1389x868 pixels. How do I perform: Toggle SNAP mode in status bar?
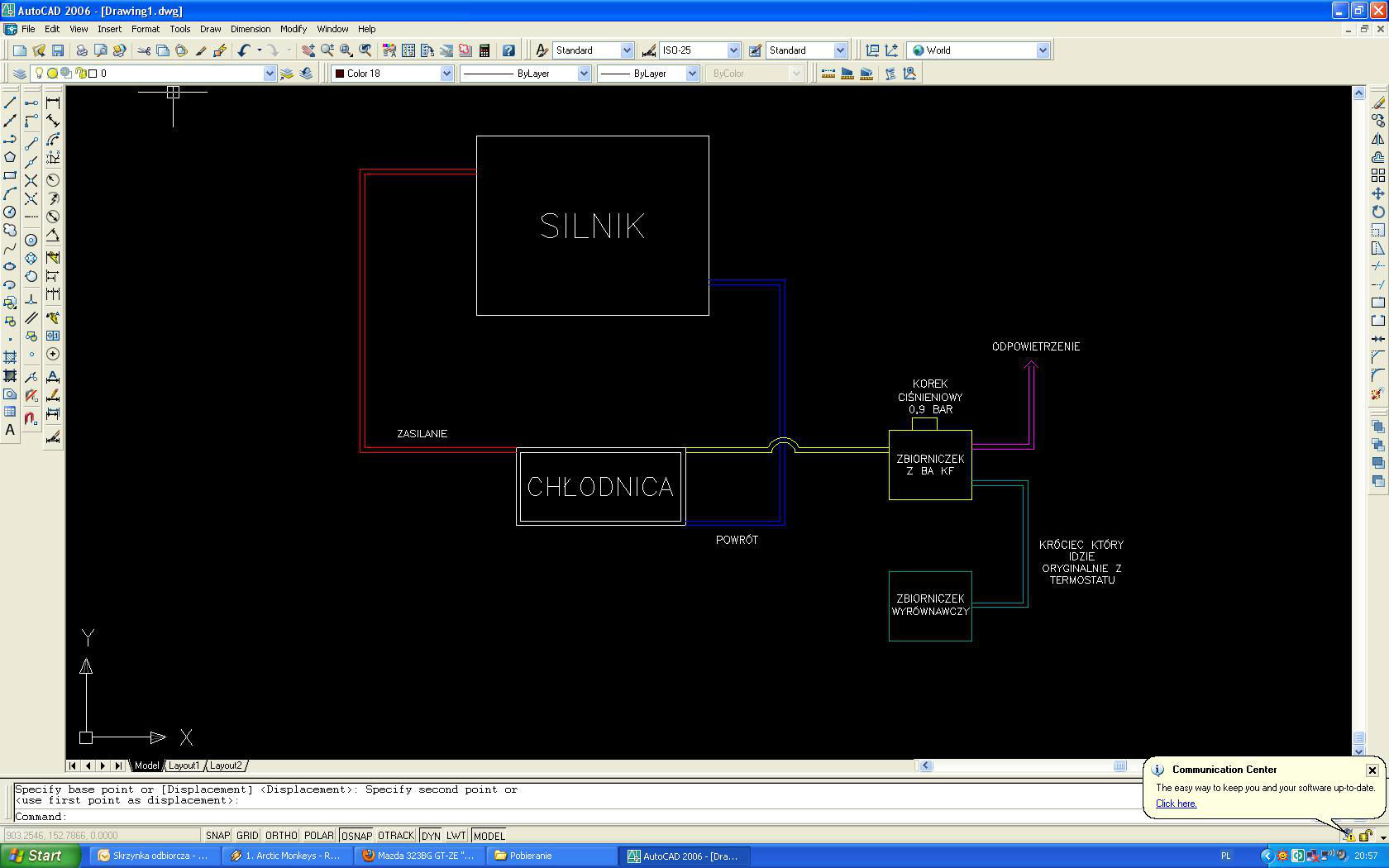(x=217, y=836)
